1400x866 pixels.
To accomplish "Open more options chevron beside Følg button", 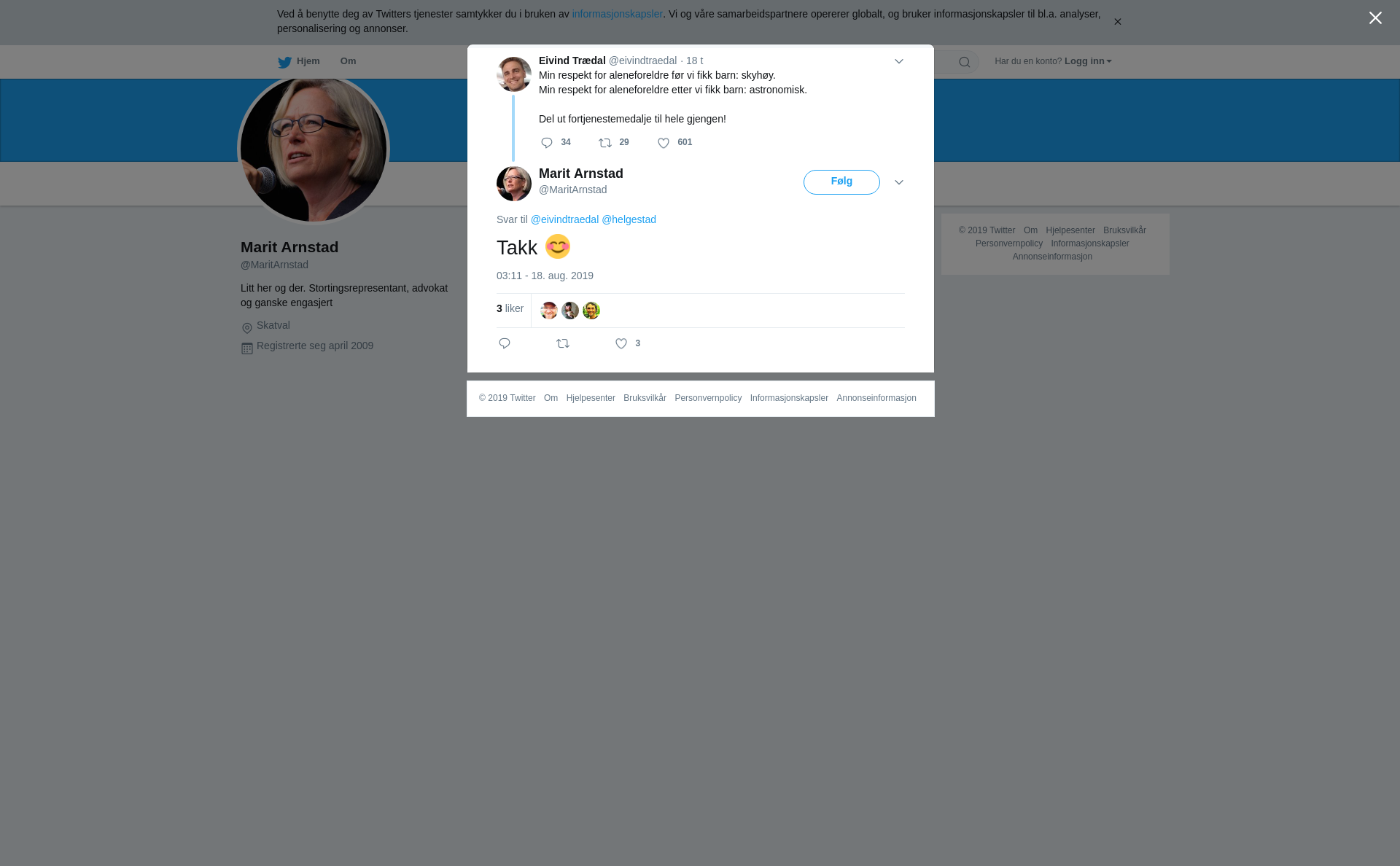I will [899, 182].
